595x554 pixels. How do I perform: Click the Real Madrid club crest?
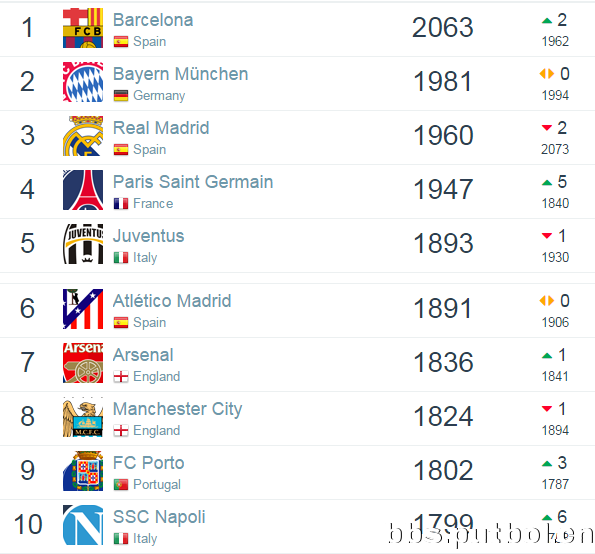click(x=83, y=136)
